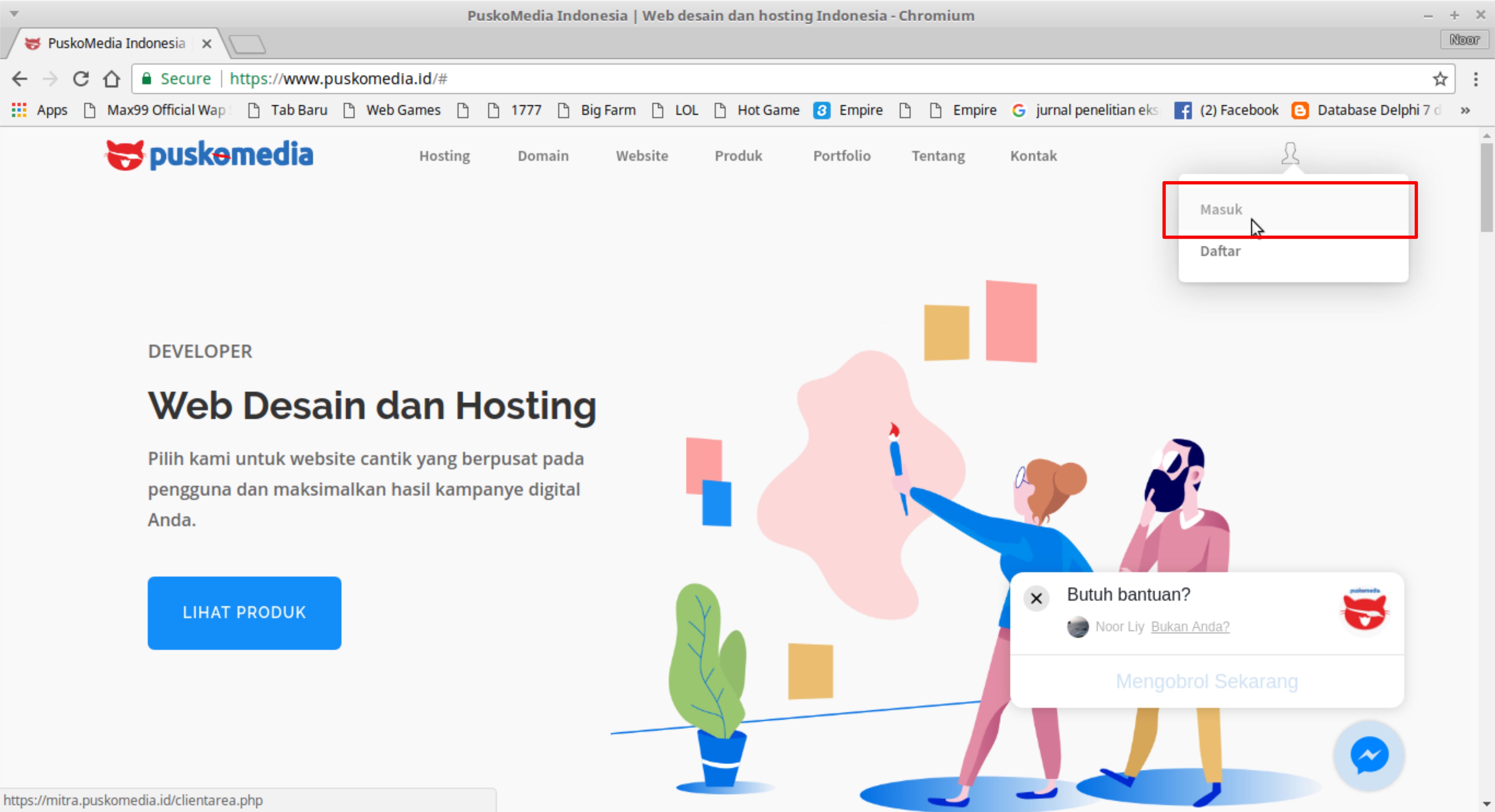Open the Produk navigation menu
Screen dimensions: 1495x812
pyautogui.click(x=738, y=155)
